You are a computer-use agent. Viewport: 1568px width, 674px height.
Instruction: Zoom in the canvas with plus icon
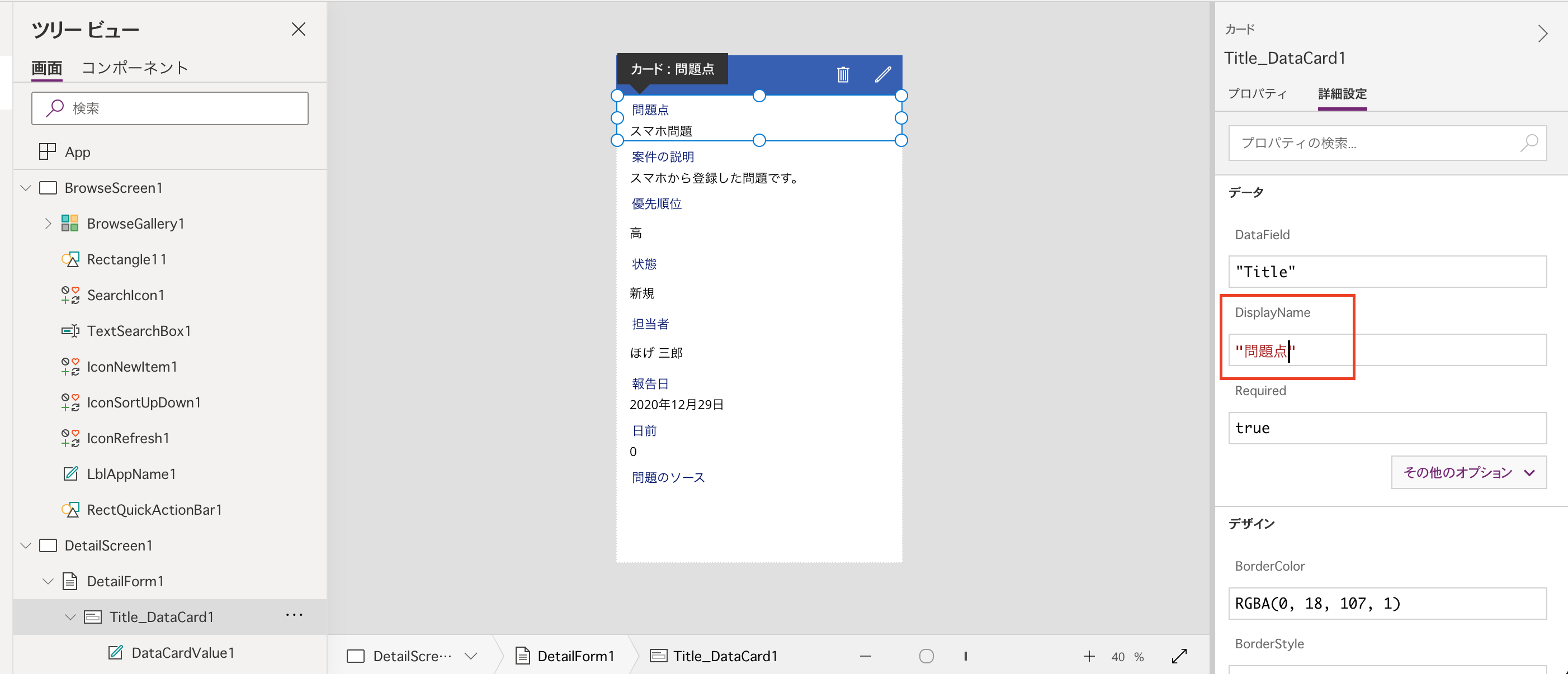tap(1089, 656)
